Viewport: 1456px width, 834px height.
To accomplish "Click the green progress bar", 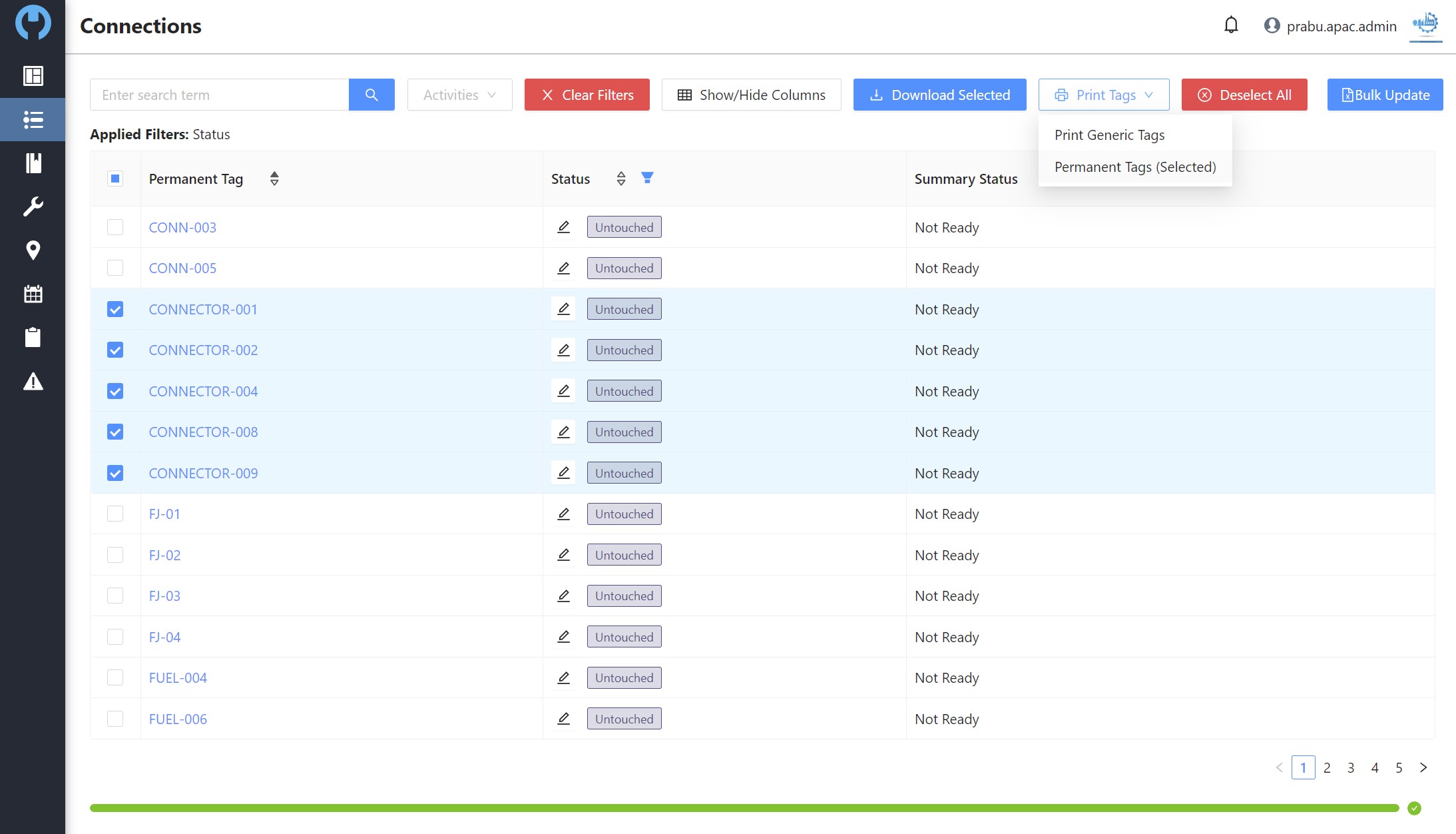I will pos(744,808).
